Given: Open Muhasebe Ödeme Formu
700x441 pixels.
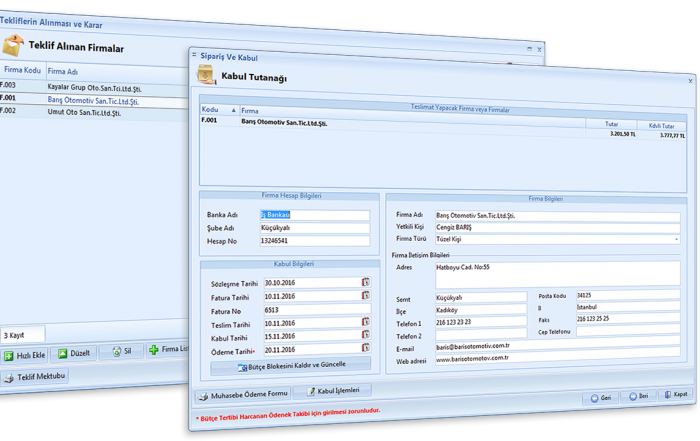Looking at the screenshot, I should tap(247, 391).
